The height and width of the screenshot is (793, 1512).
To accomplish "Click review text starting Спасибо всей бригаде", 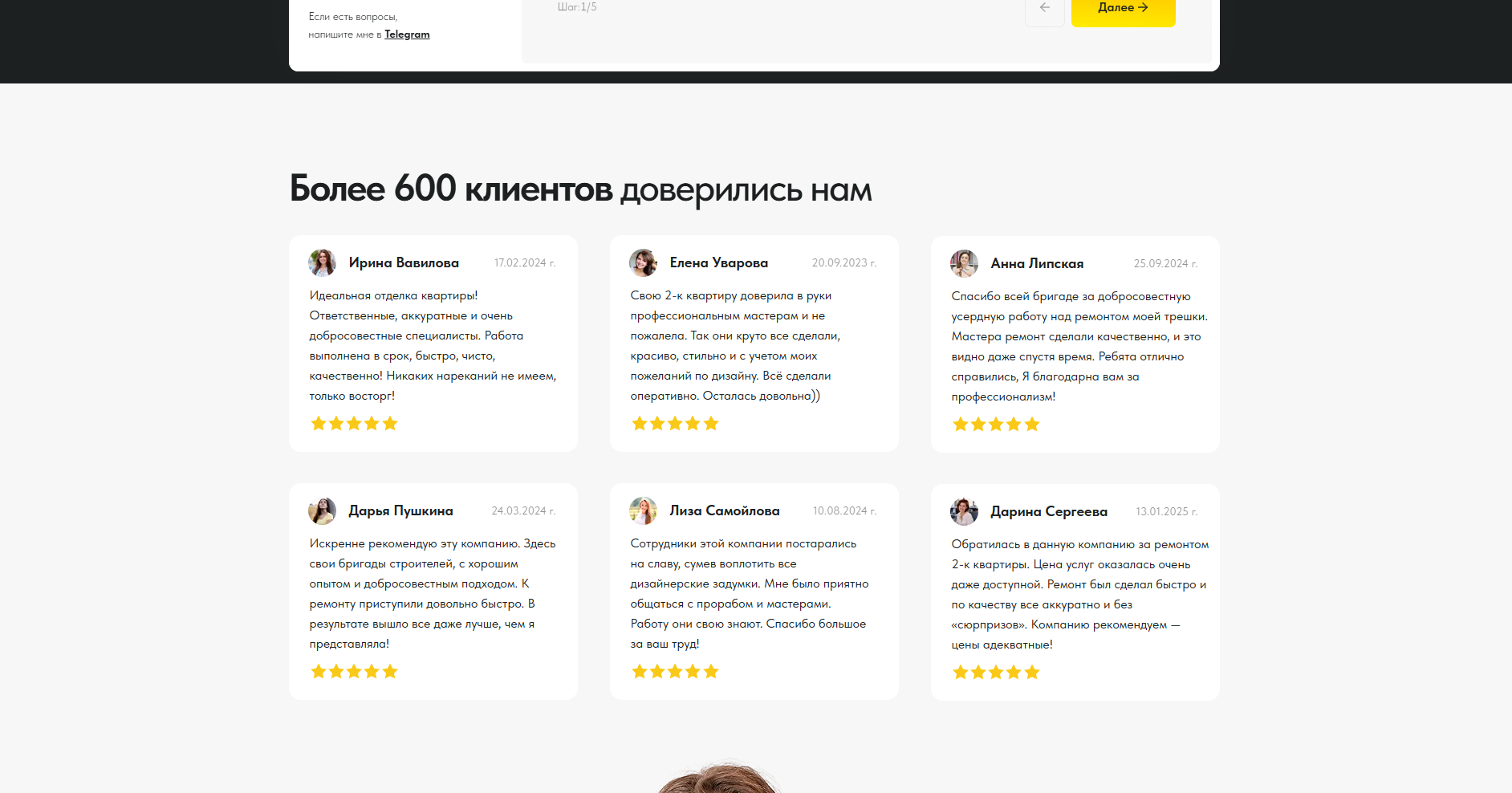I will point(1079,347).
